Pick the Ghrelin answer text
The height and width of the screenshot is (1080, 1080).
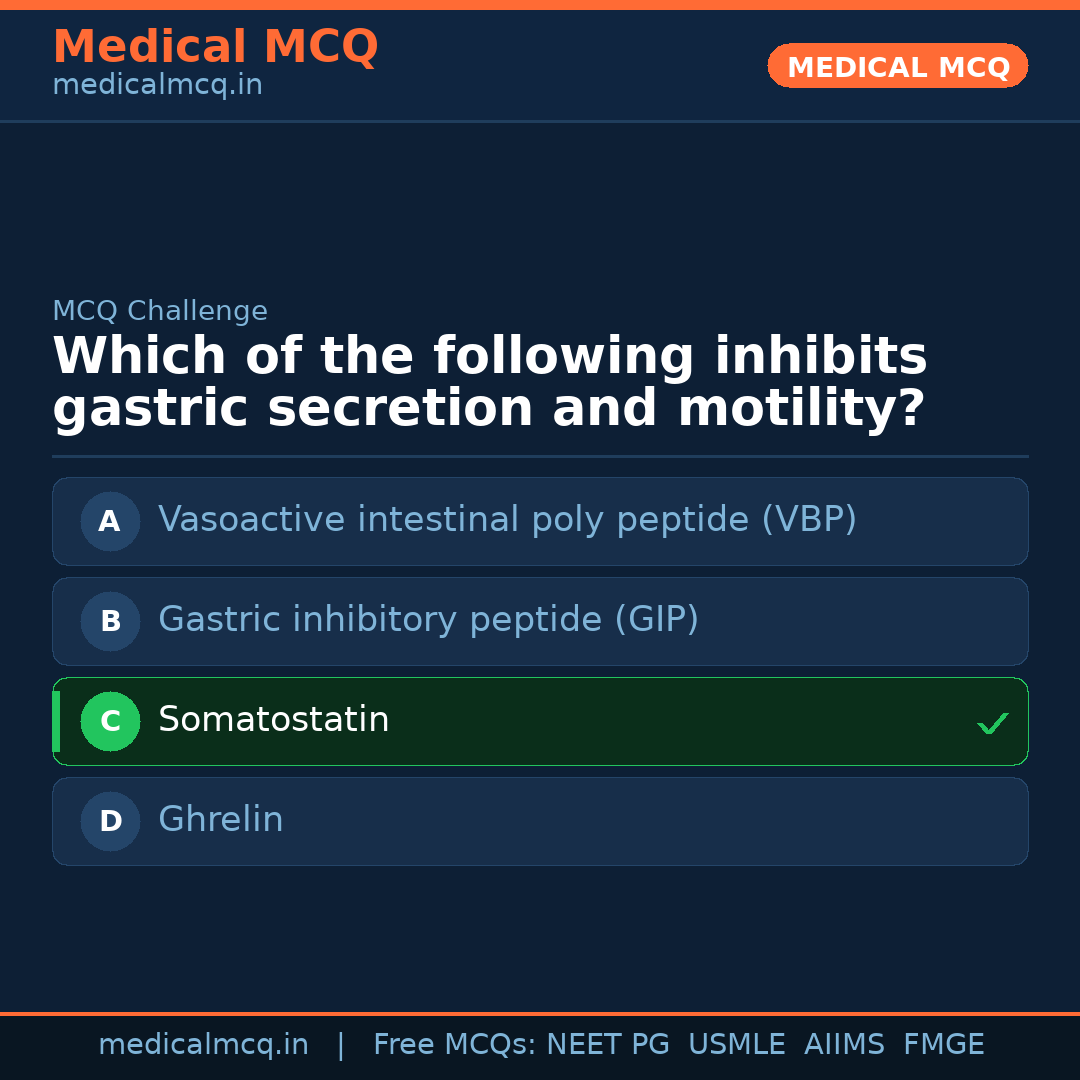[x=220, y=820]
